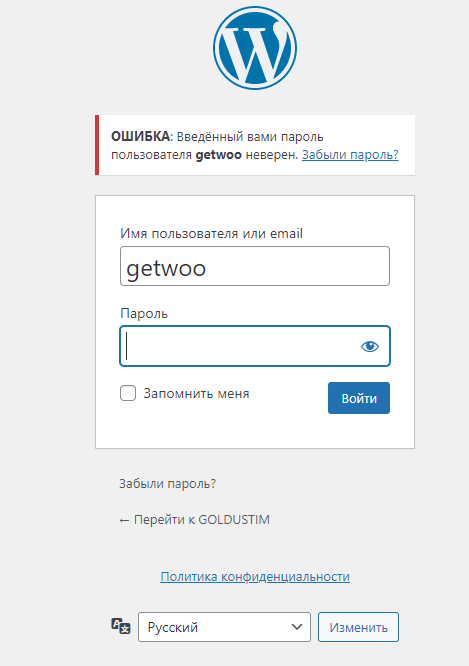Click the Пароль field label
469x666 pixels.
click(x=144, y=313)
